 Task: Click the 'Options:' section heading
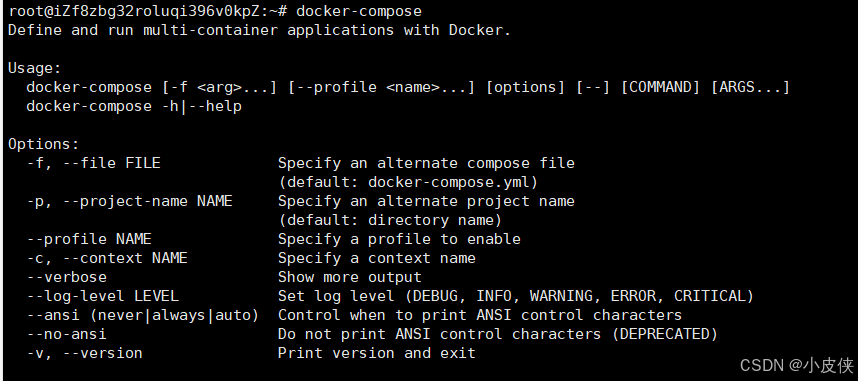pos(44,145)
